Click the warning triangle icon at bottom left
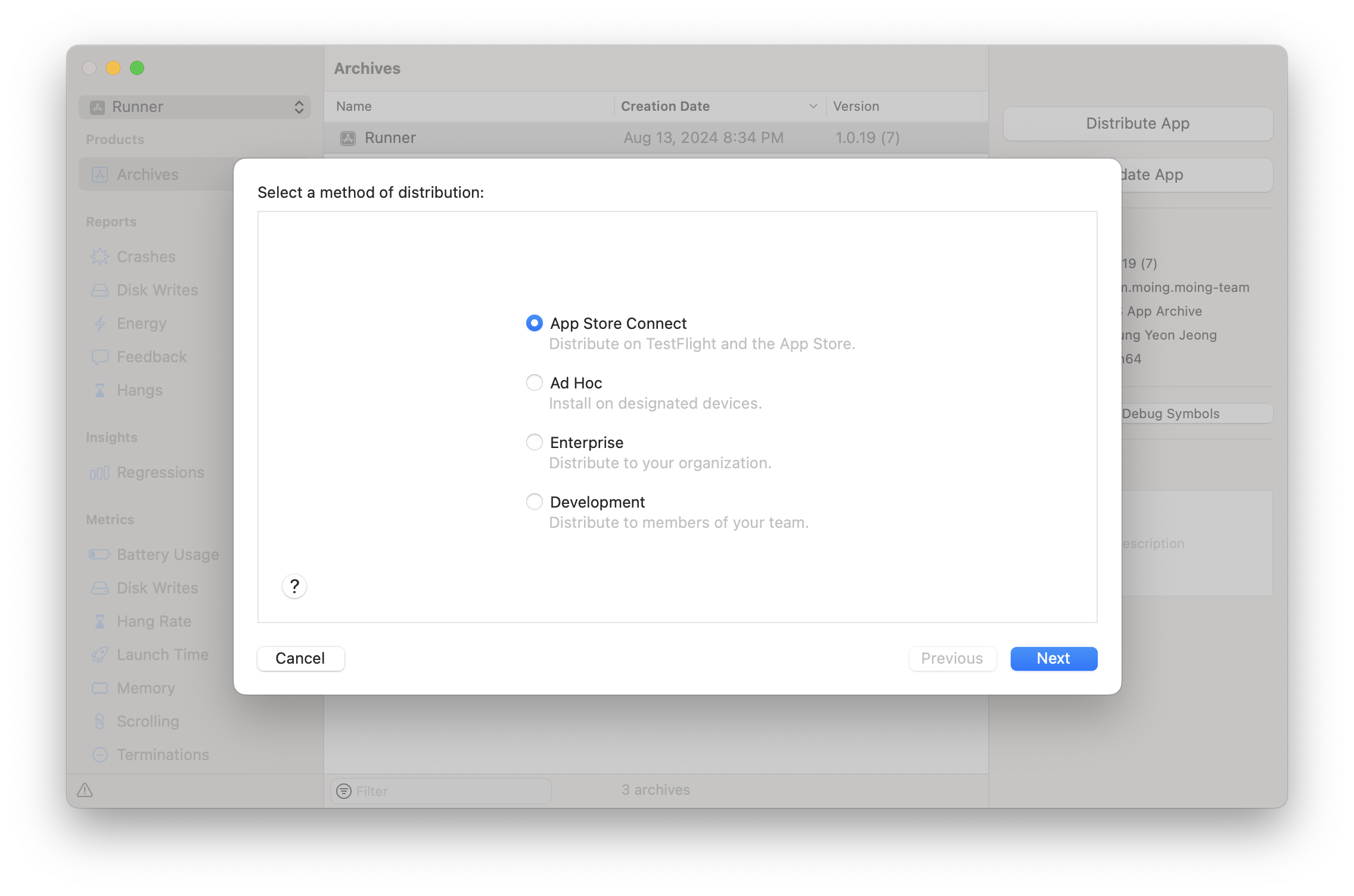1354x896 pixels. (x=85, y=790)
